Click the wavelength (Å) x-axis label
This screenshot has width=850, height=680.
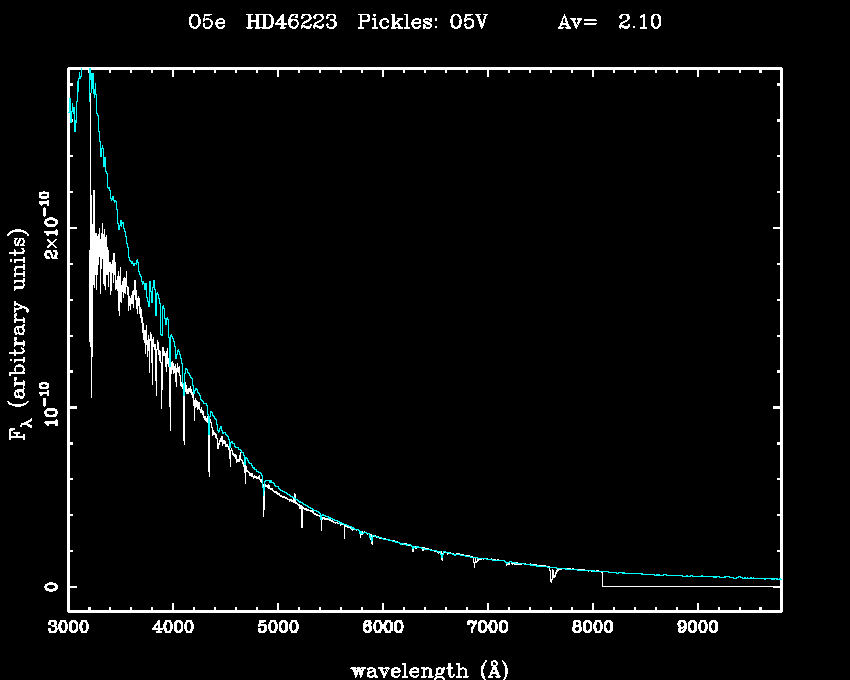tap(422, 669)
